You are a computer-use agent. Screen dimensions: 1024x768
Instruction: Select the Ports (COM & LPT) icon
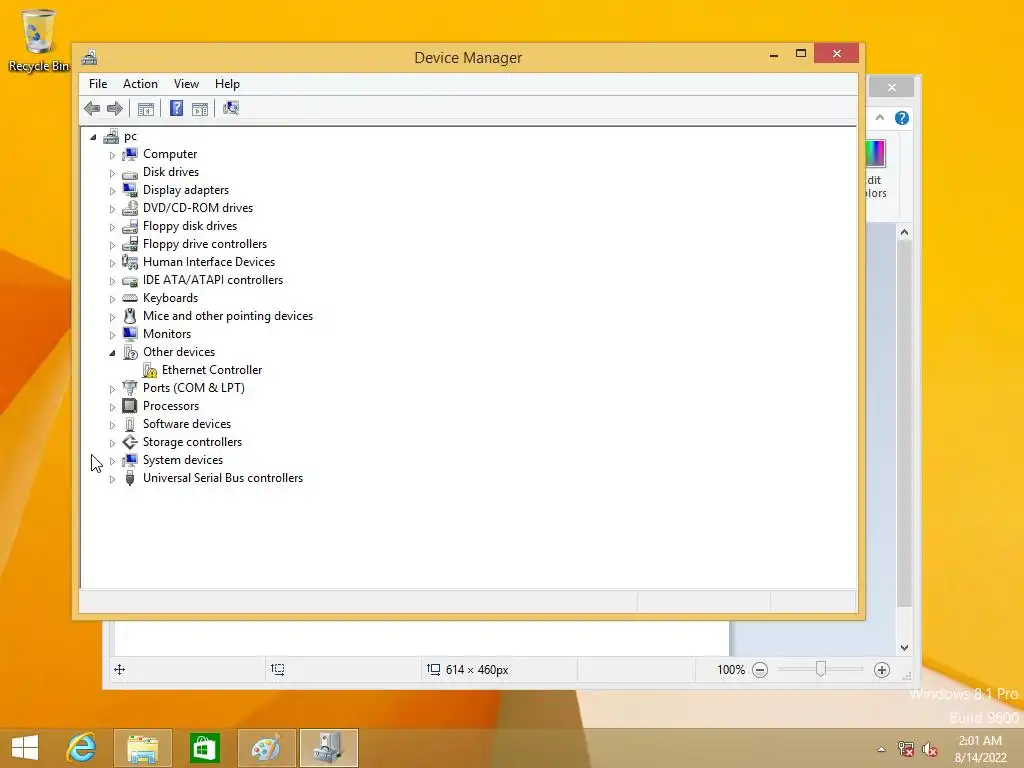130,388
